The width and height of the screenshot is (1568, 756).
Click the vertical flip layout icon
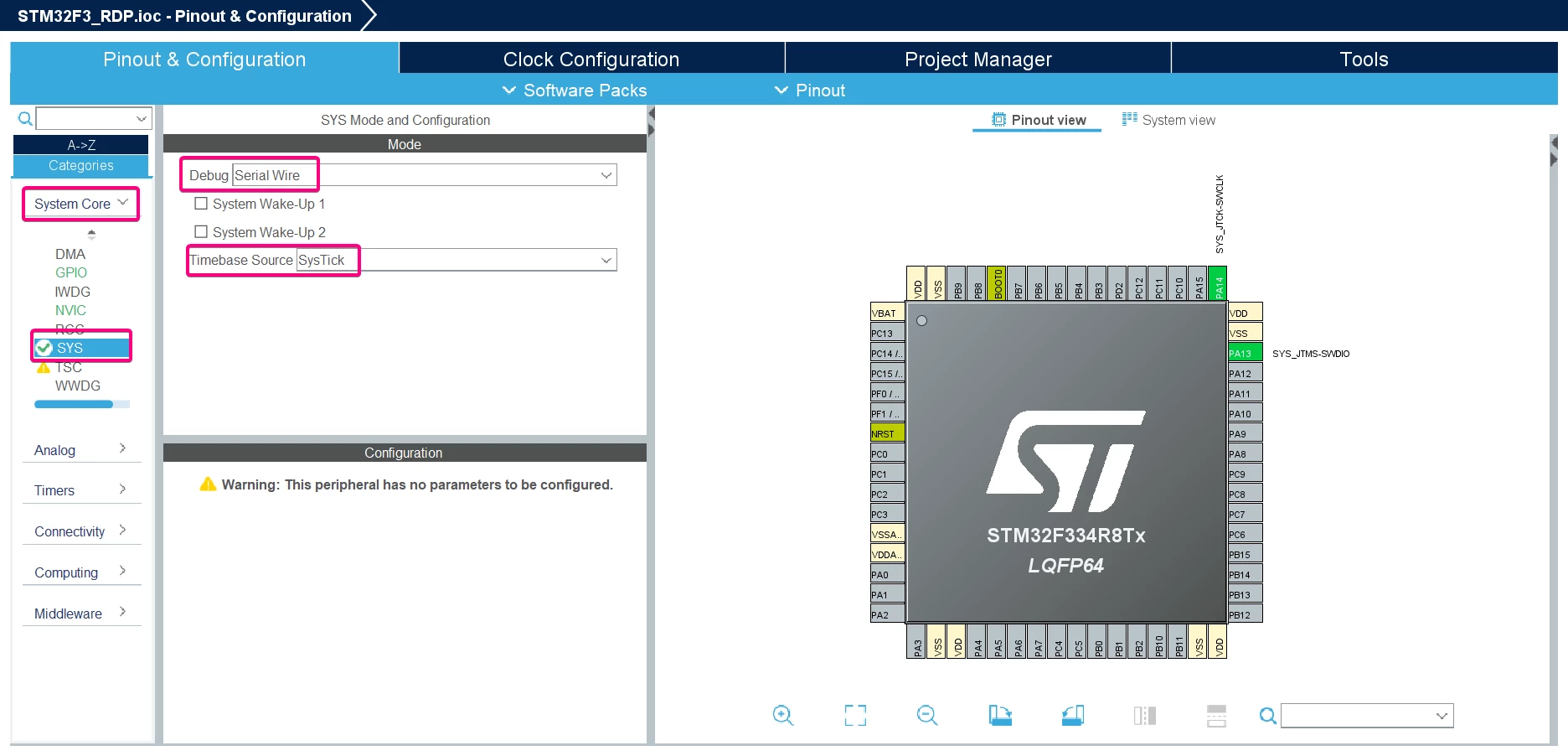1145,715
